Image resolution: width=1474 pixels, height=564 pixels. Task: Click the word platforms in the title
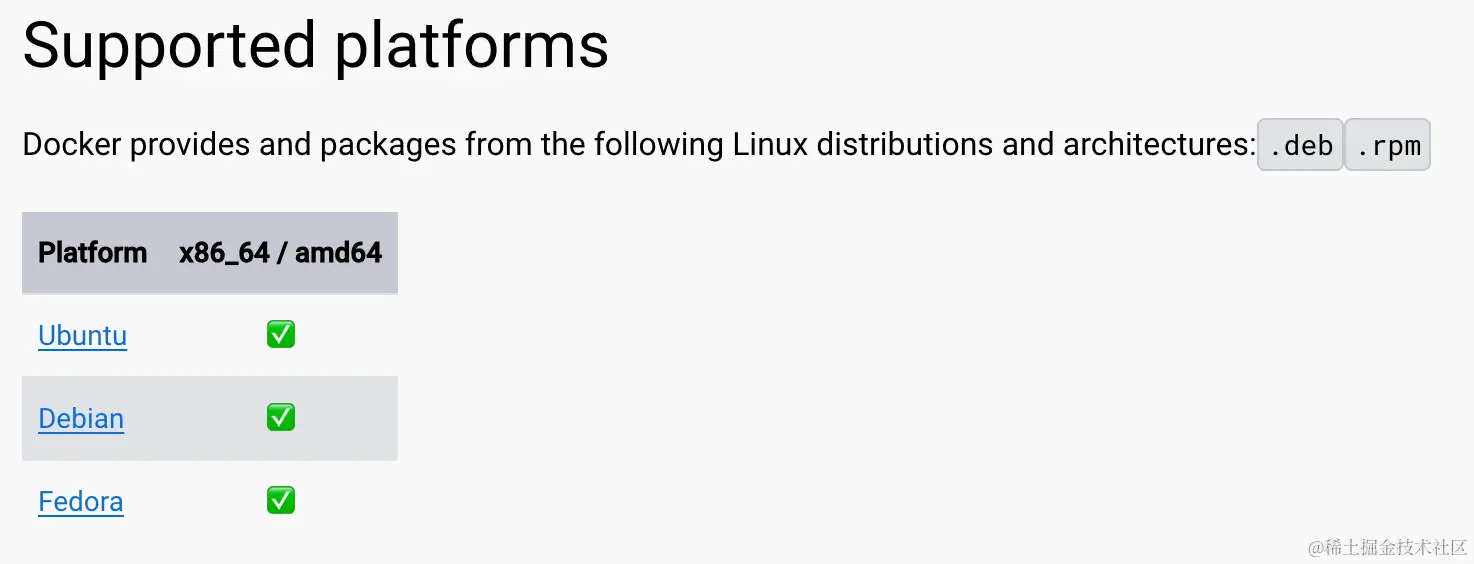point(471,46)
